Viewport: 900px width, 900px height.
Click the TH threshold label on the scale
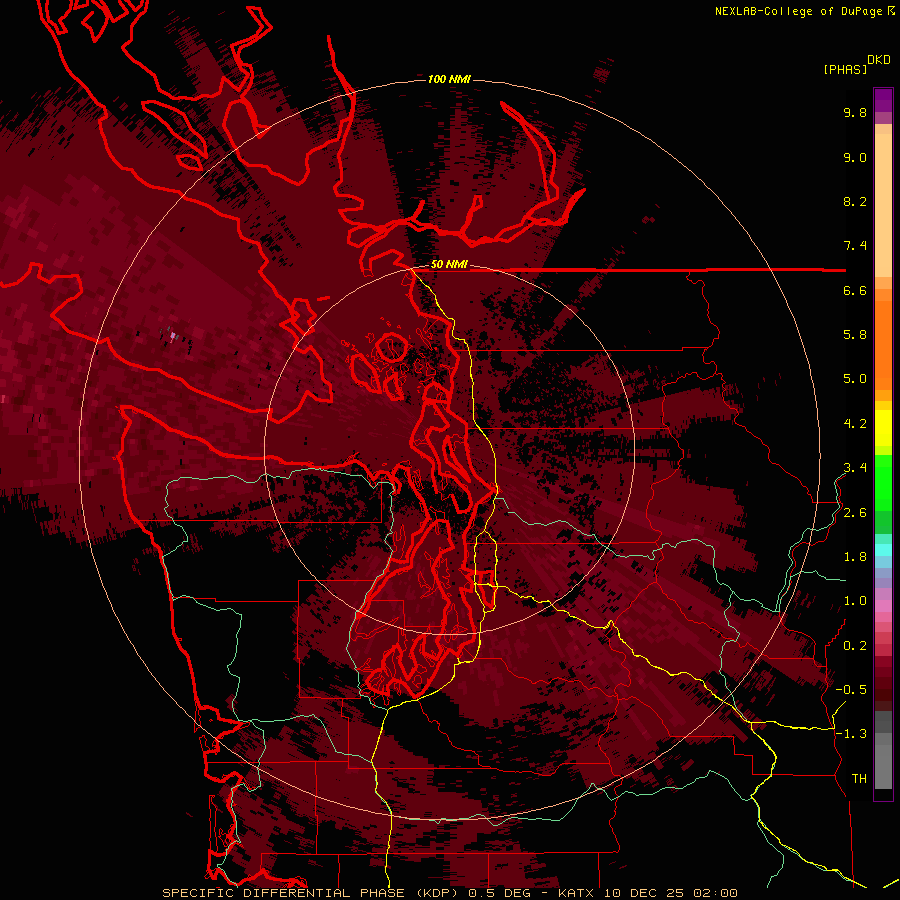[x=859, y=779]
